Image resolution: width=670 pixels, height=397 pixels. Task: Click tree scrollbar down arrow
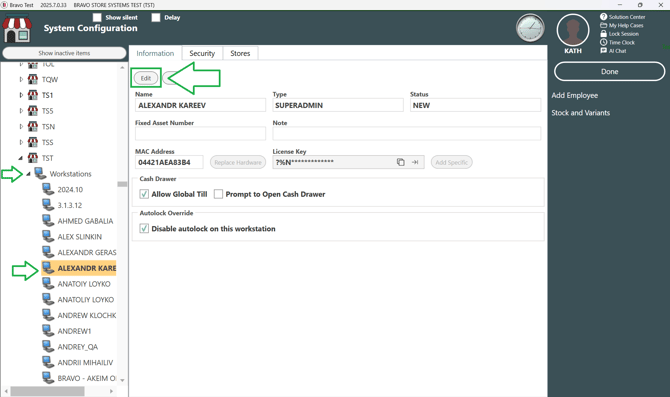pyautogui.click(x=122, y=380)
